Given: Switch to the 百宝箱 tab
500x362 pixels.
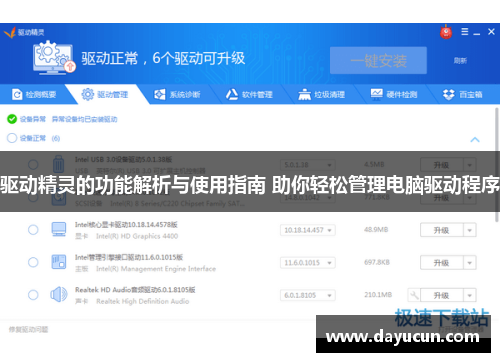Looking at the screenshot, I should pos(463,95).
